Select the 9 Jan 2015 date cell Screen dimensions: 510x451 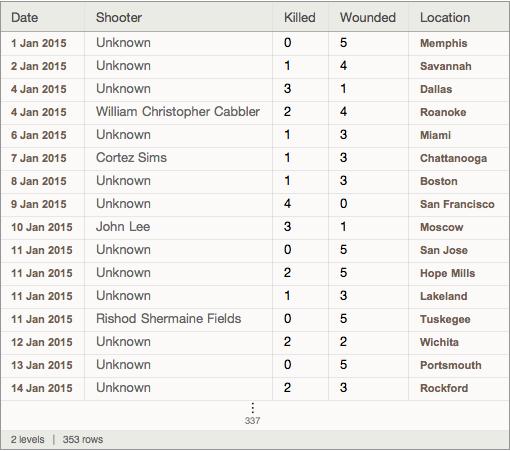tap(39, 204)
